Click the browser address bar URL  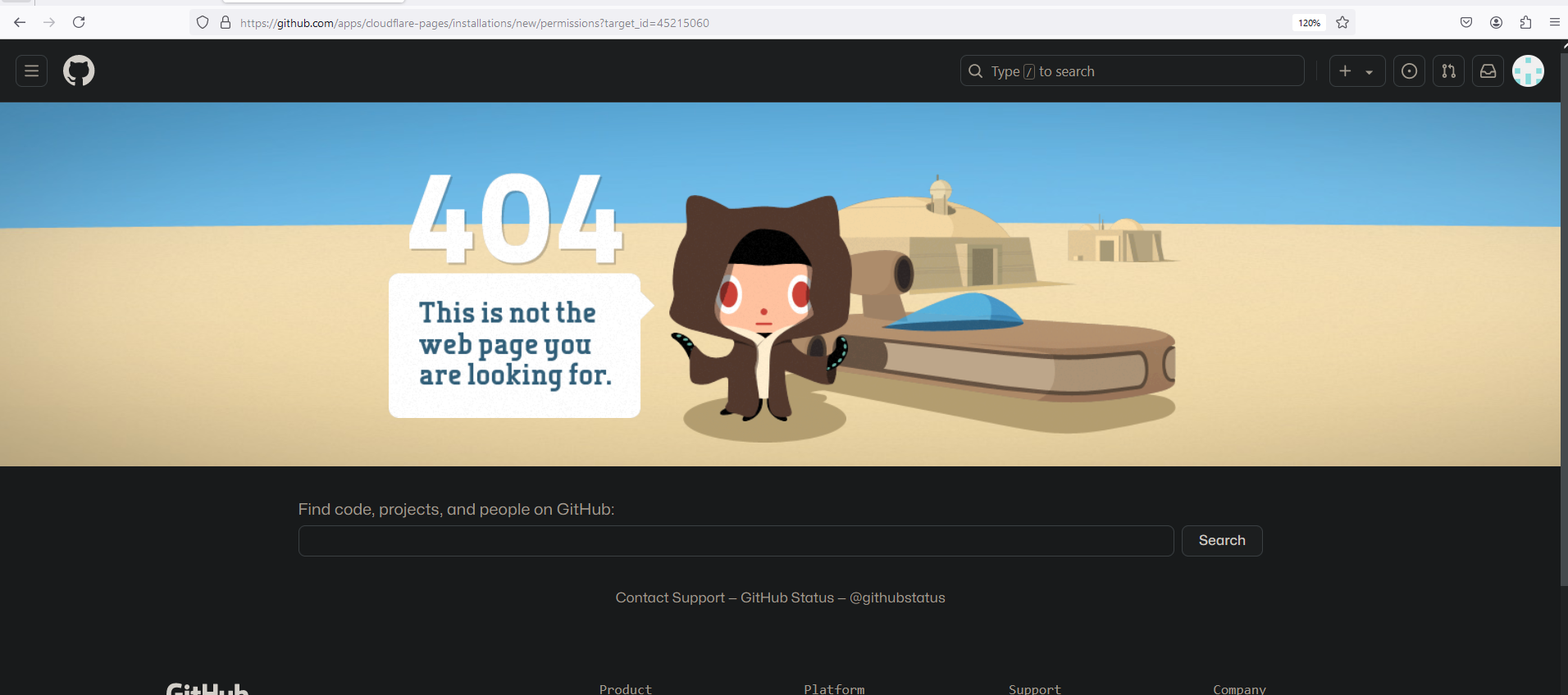[x=475, y=23]
